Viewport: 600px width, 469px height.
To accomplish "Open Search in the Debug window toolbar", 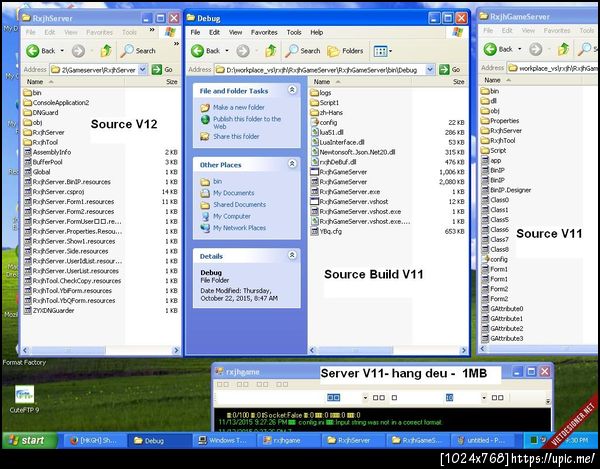I will coord(303,50).
